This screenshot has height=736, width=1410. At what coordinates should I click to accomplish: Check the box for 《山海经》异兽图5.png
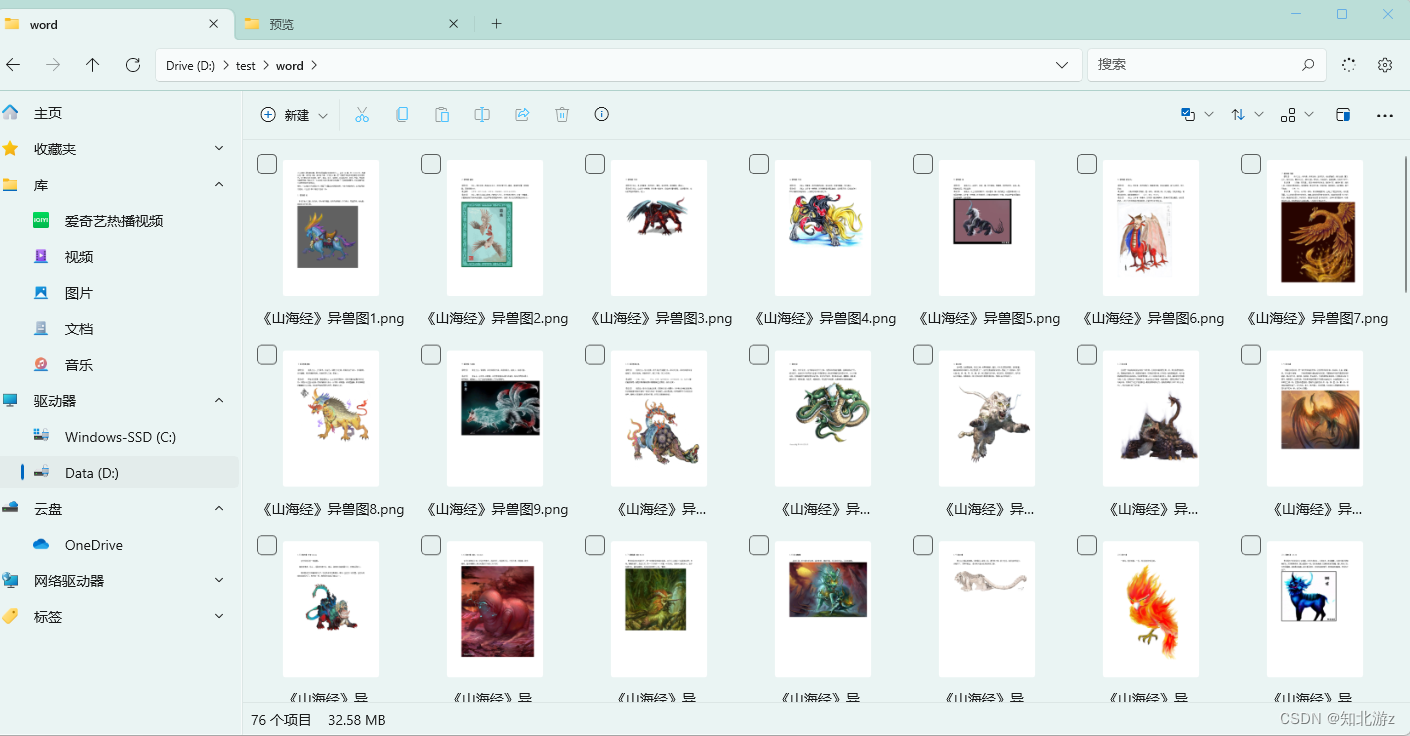(x=923, y=164)
